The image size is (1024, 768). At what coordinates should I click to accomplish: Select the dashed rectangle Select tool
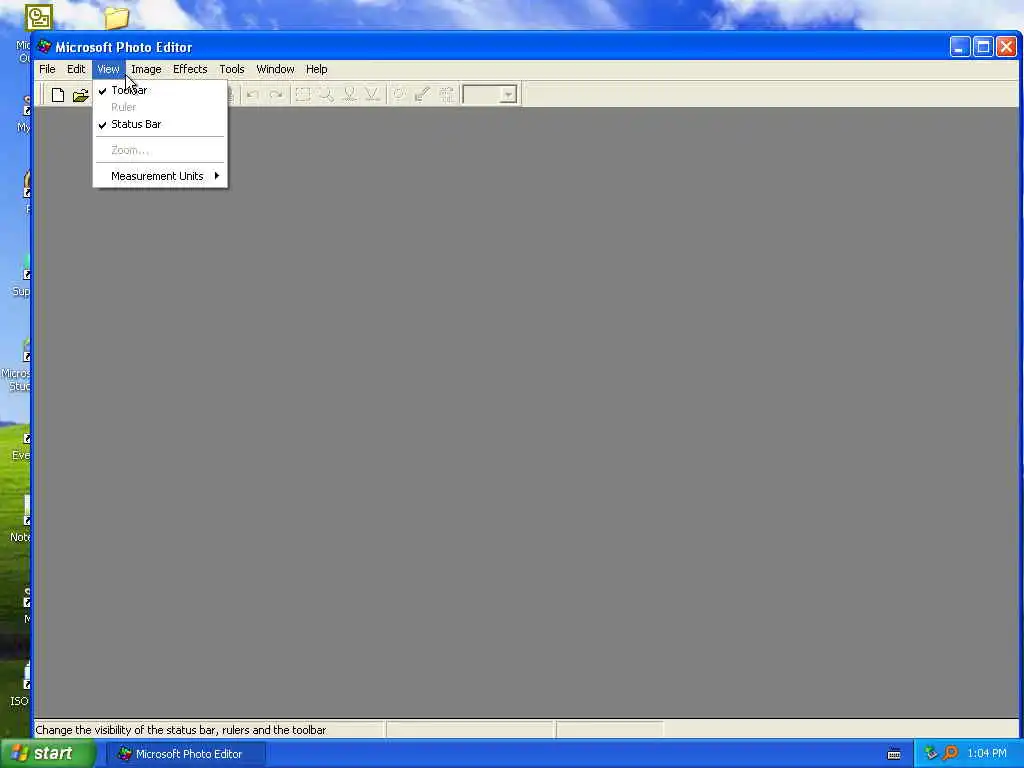(302, 95)
